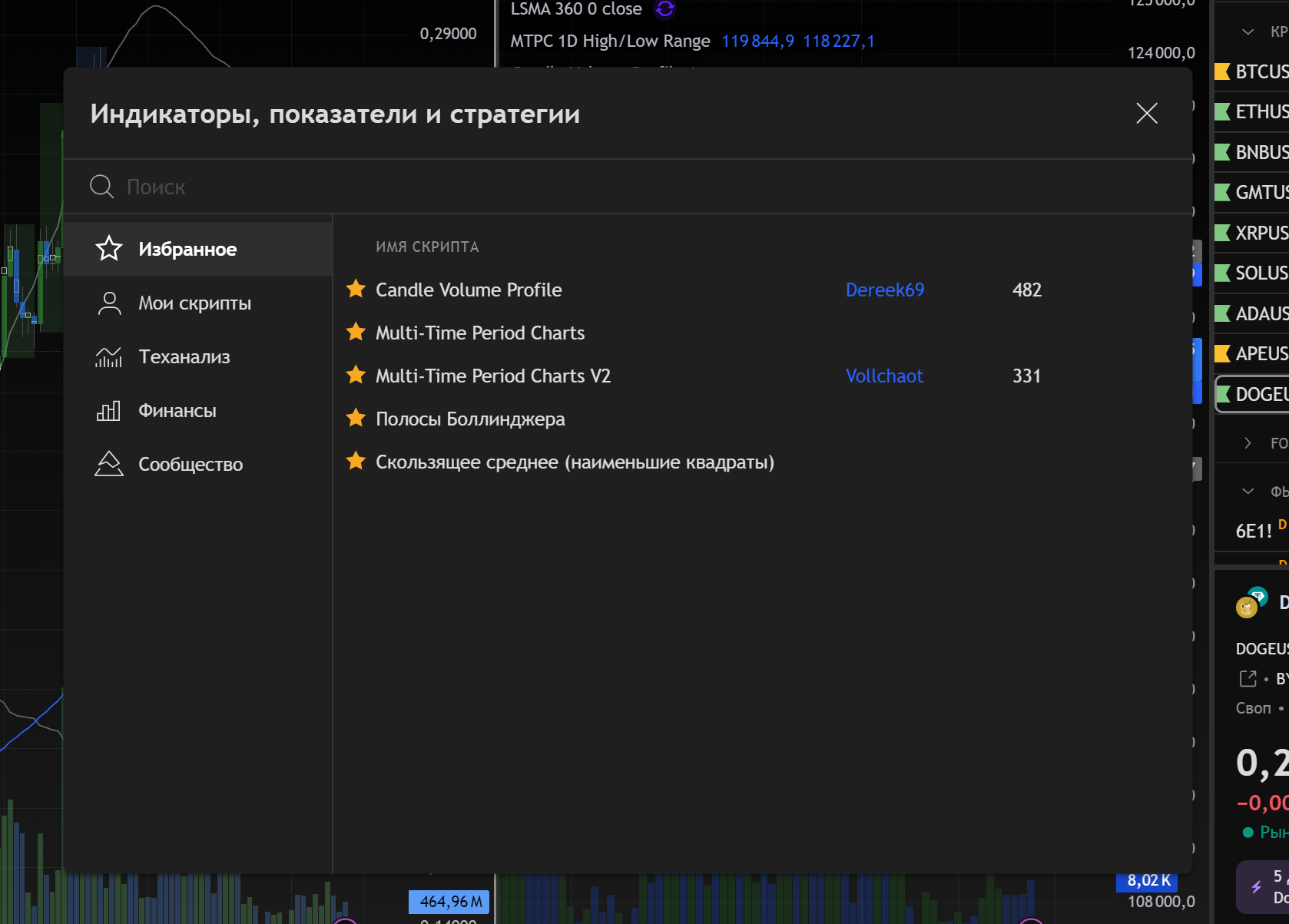
Task: Open author Dereek69 profile link
Action: 884,290
